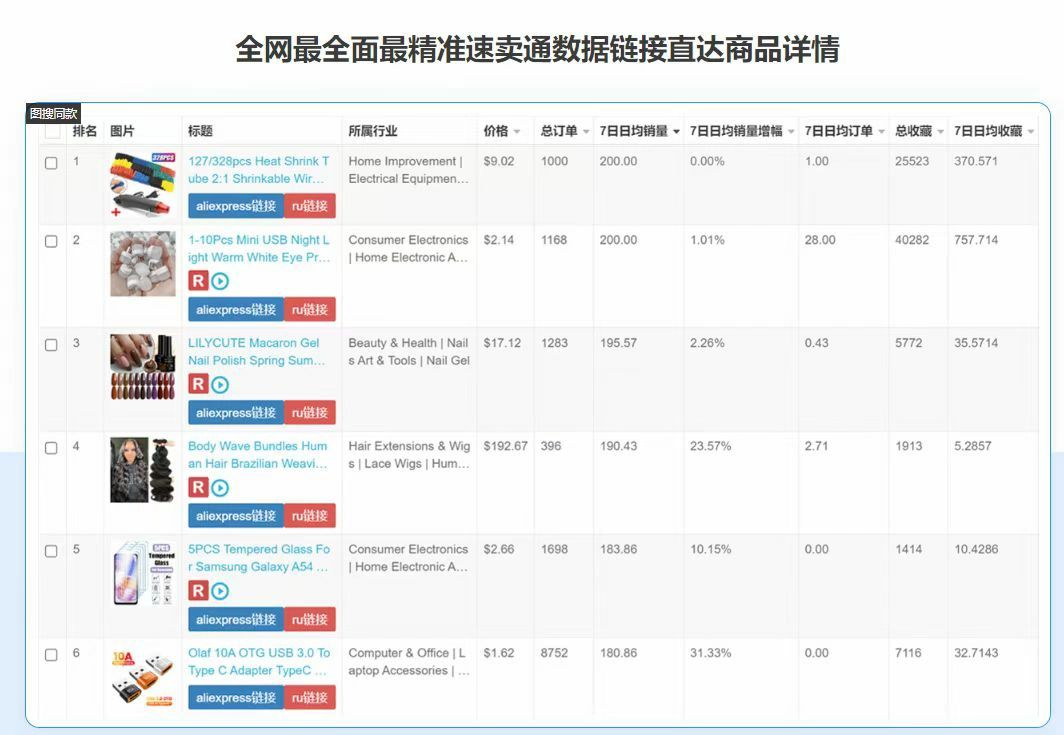Click the Hair Extensions & Wigs industry cell
Image resolution: width=1064 pixels, height=735 pixels.
408,455
